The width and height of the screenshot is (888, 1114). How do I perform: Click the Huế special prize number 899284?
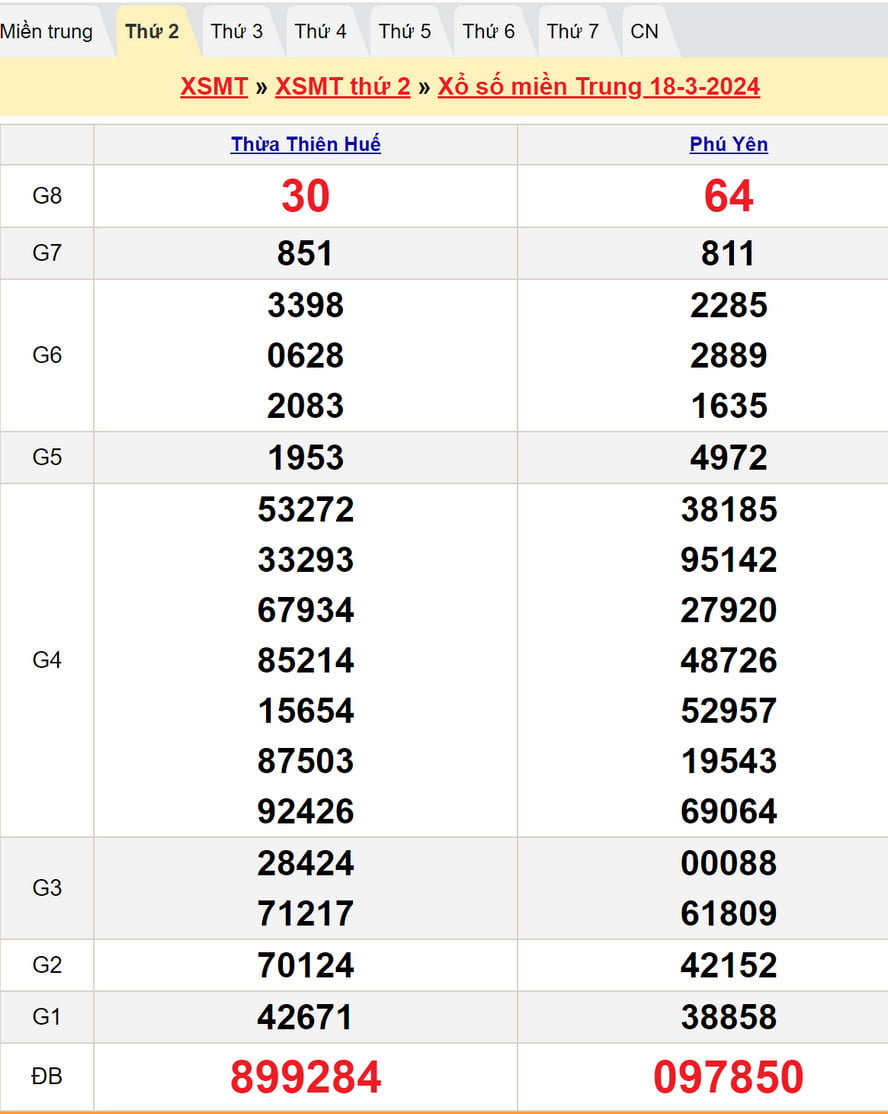[305, 1077]
